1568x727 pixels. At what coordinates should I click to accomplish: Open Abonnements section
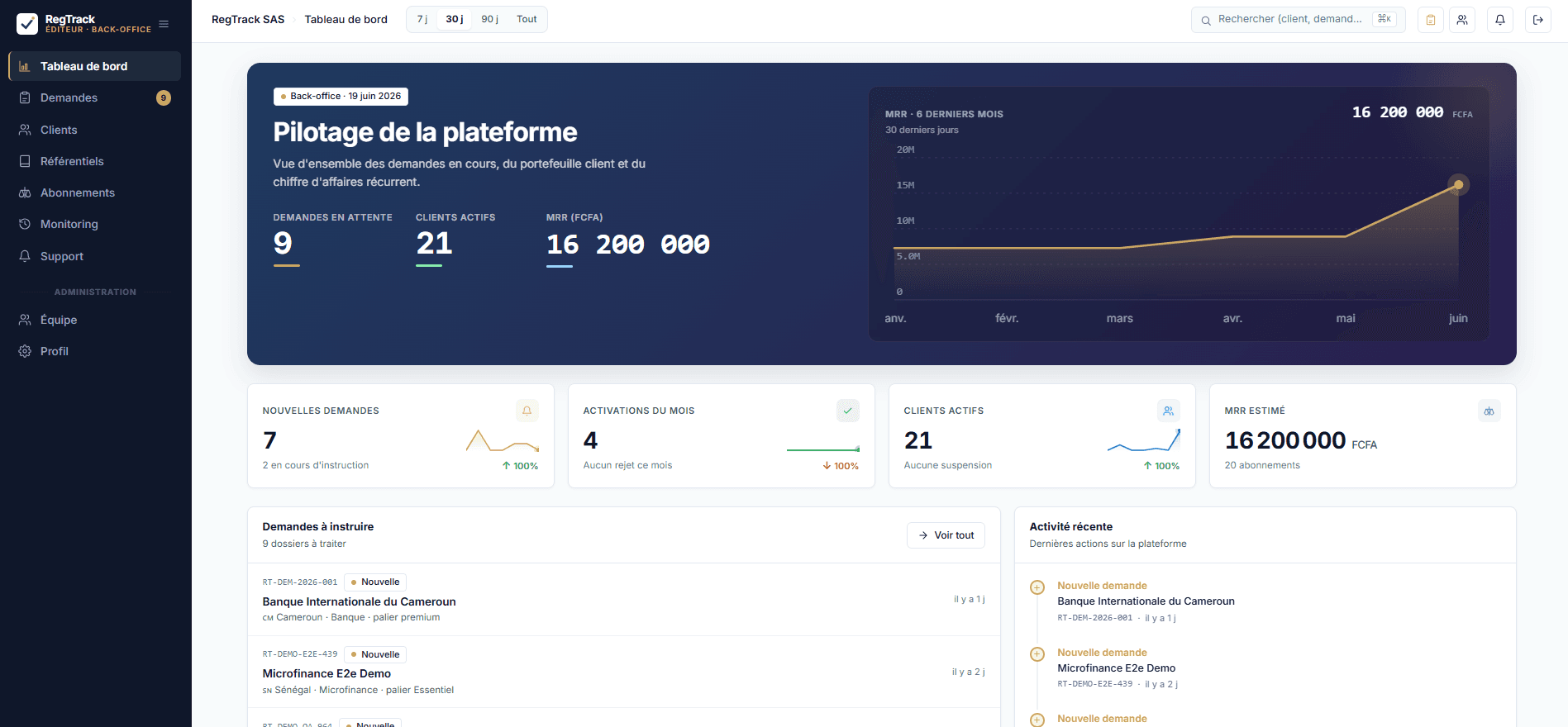coord(94,192)
